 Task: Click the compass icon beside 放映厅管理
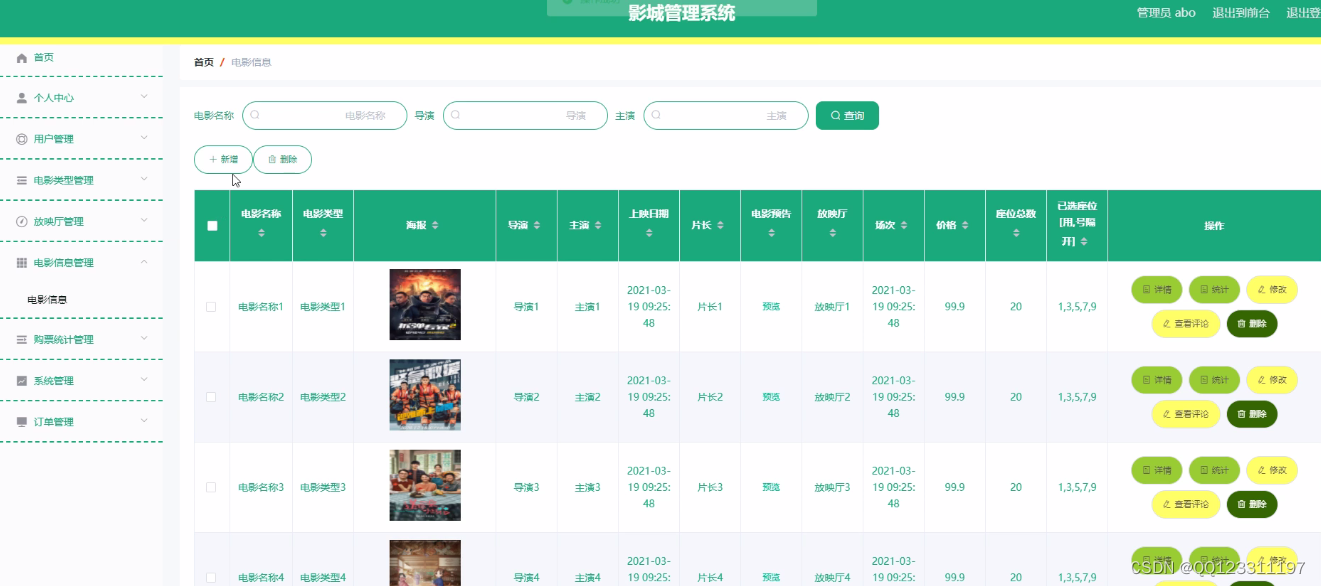[x=22, y=221]
